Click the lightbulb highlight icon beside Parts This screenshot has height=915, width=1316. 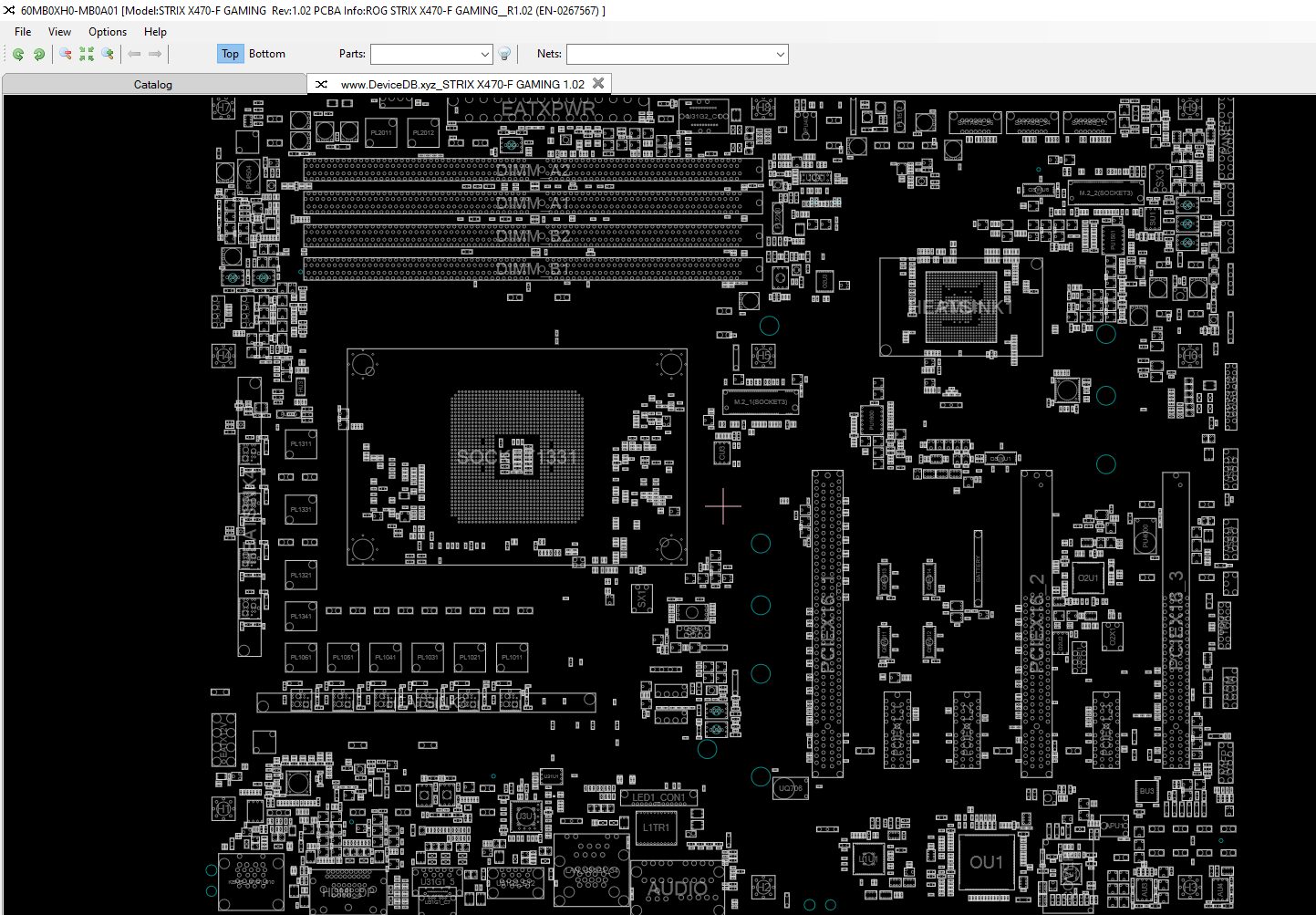click(x=504, y=55)
